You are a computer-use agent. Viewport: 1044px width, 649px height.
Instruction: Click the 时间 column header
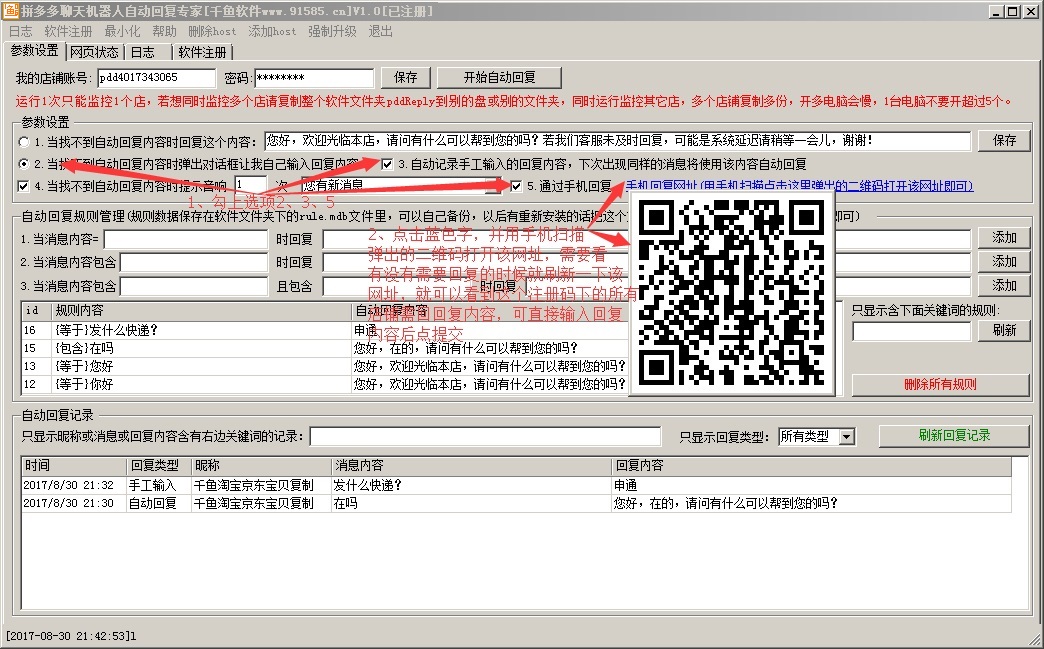tap(74, 465)
